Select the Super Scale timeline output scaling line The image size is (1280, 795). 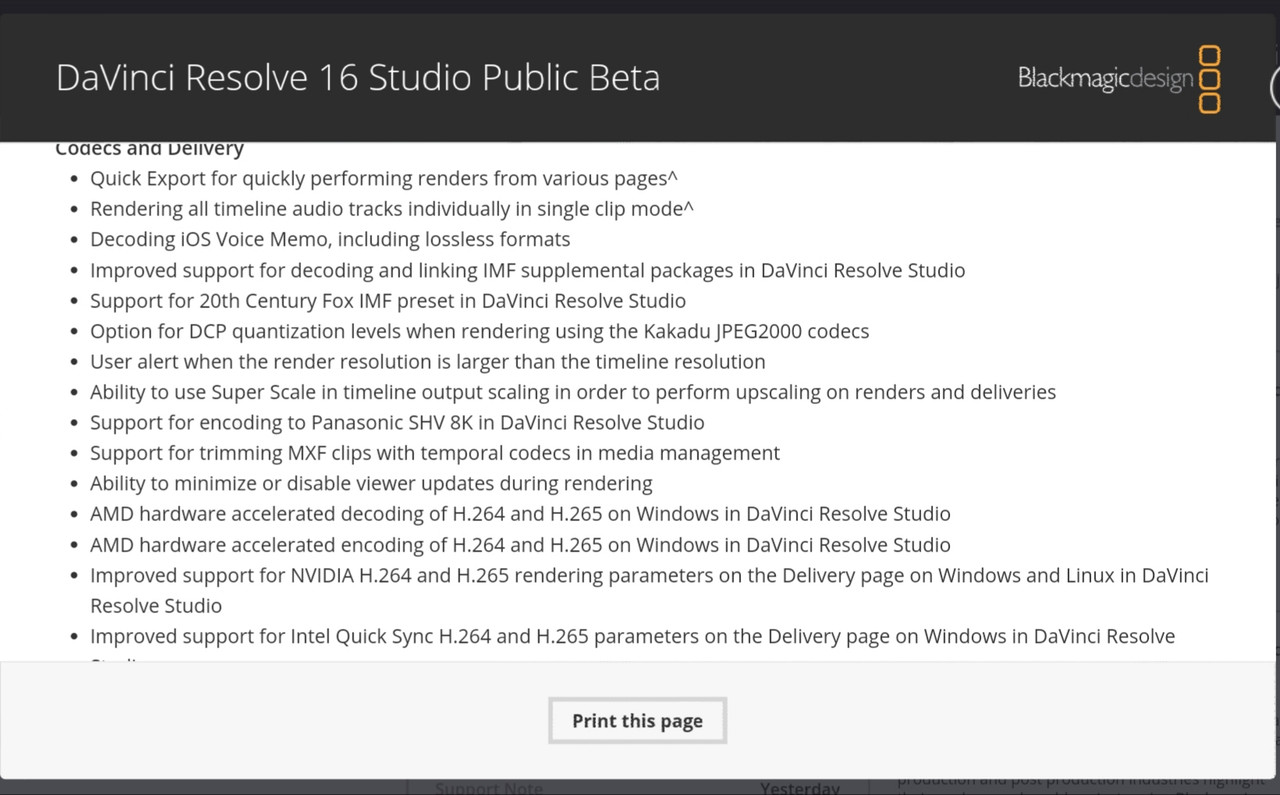pyautogui.click(x=573, y=392)
